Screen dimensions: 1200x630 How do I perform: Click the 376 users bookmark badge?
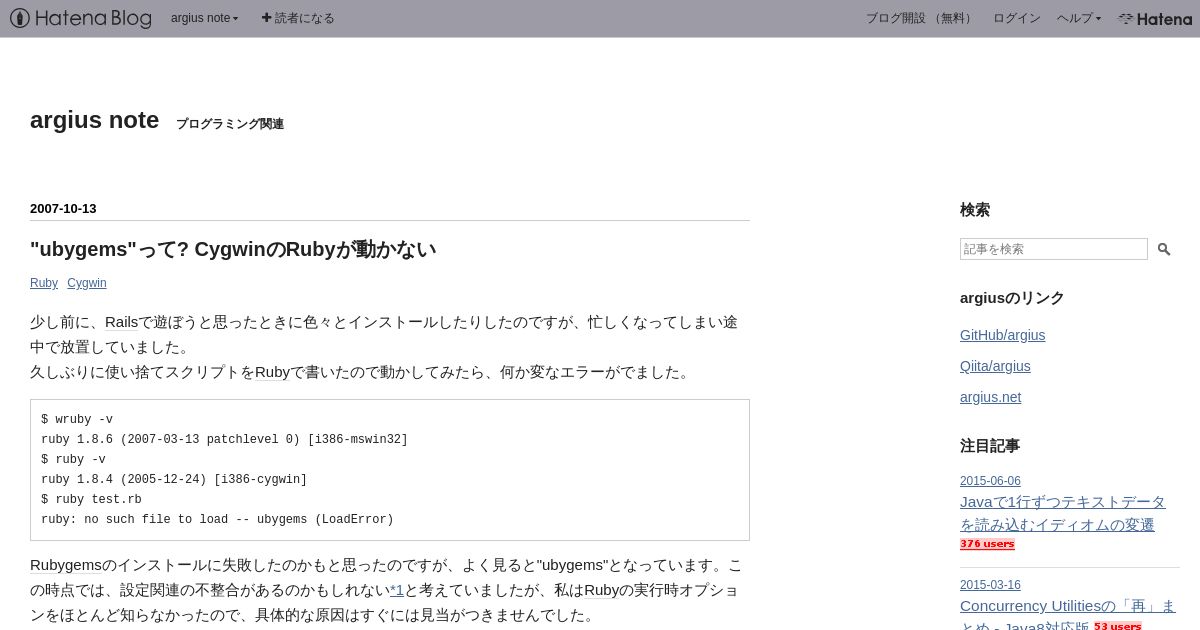(x=987, y=544)
